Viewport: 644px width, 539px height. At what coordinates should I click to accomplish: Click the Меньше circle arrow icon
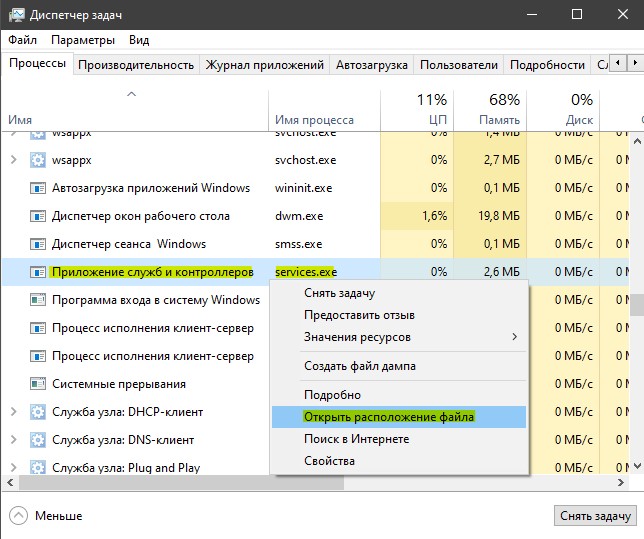18,516
